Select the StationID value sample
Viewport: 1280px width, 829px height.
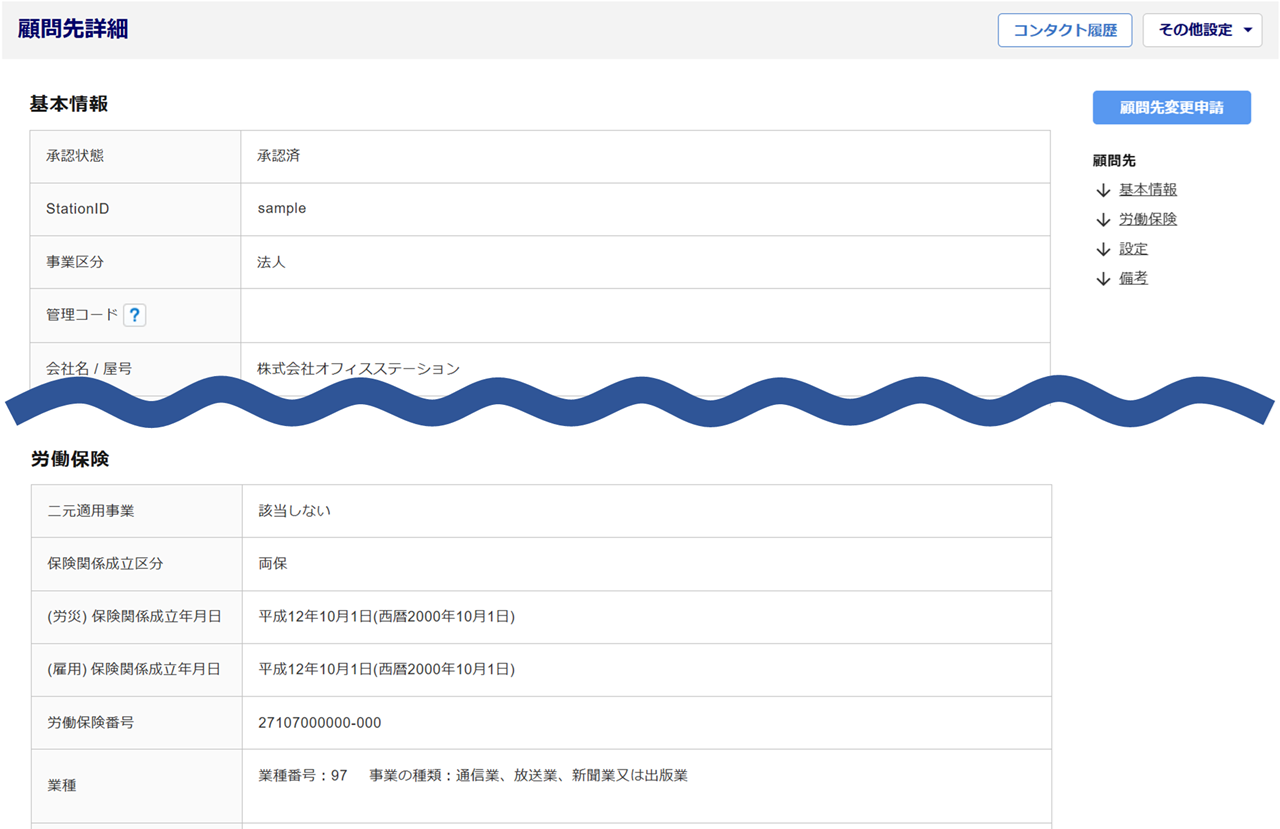pyautogui.click(x=282, y=209)
